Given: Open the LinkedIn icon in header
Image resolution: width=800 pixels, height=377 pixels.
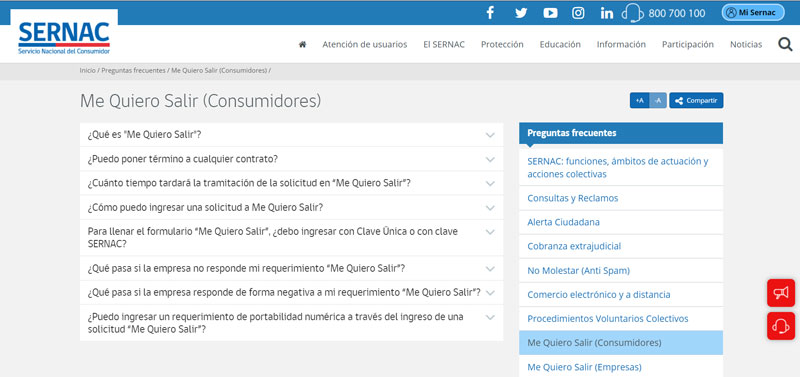Looking at the screenshot, I should pyautogui.click(x=607, y=13).
